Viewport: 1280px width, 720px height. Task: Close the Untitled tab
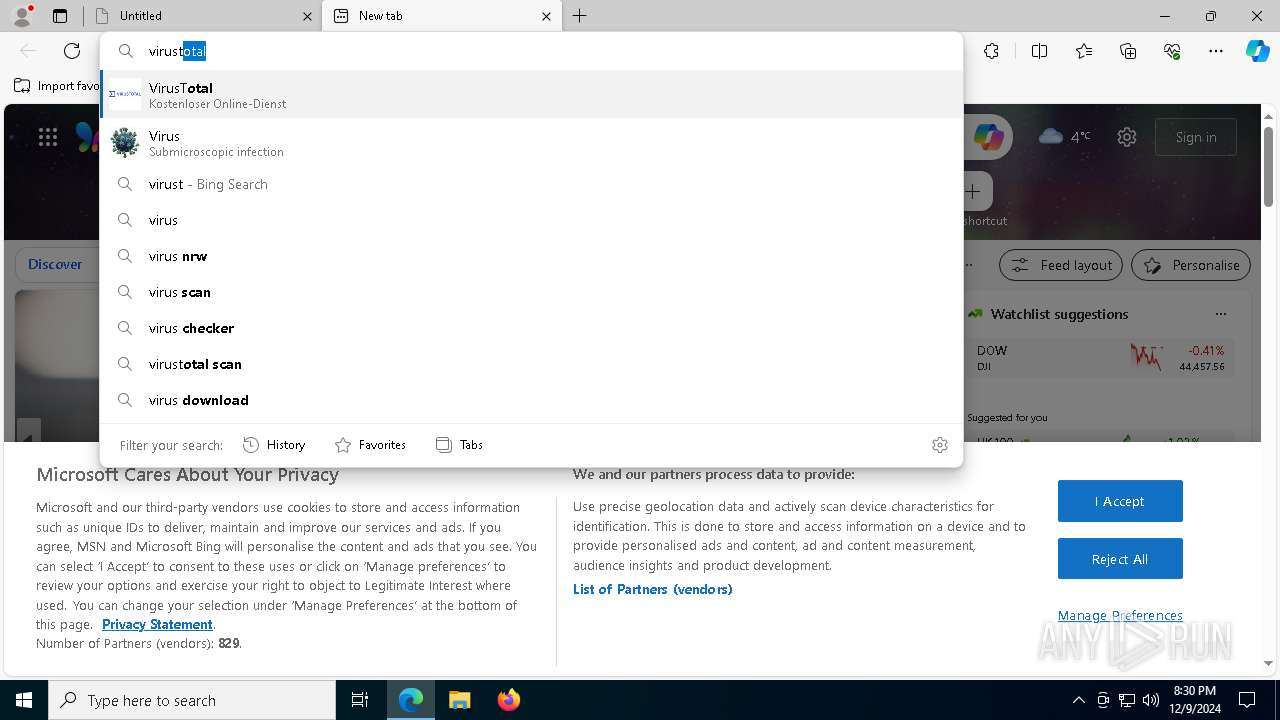[307, 16]
